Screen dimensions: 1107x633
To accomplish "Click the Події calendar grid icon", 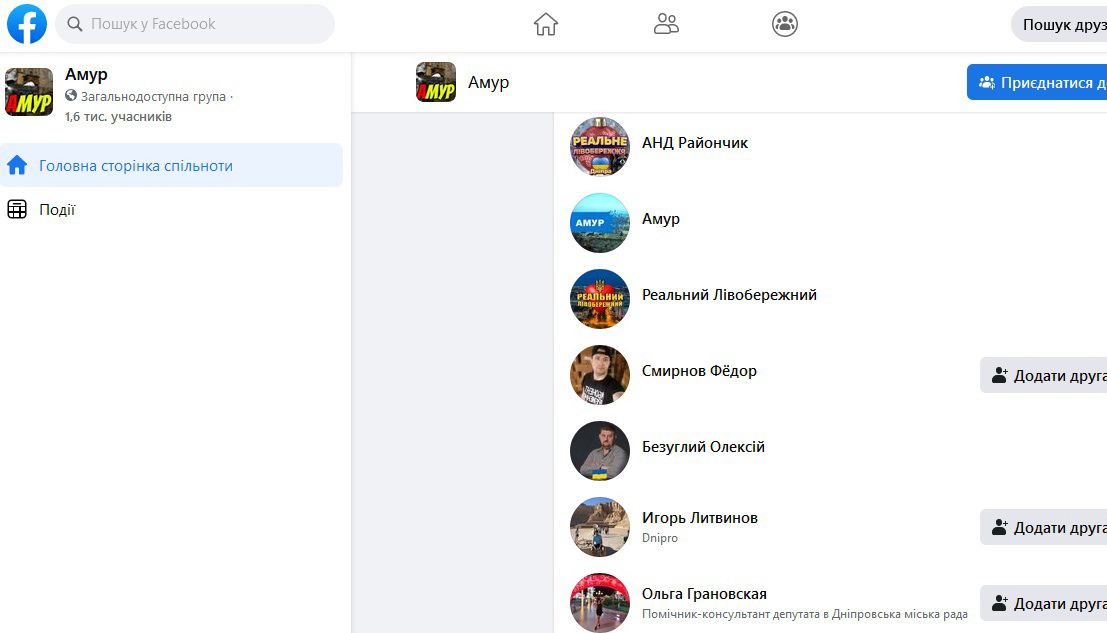I will point(17,210).
